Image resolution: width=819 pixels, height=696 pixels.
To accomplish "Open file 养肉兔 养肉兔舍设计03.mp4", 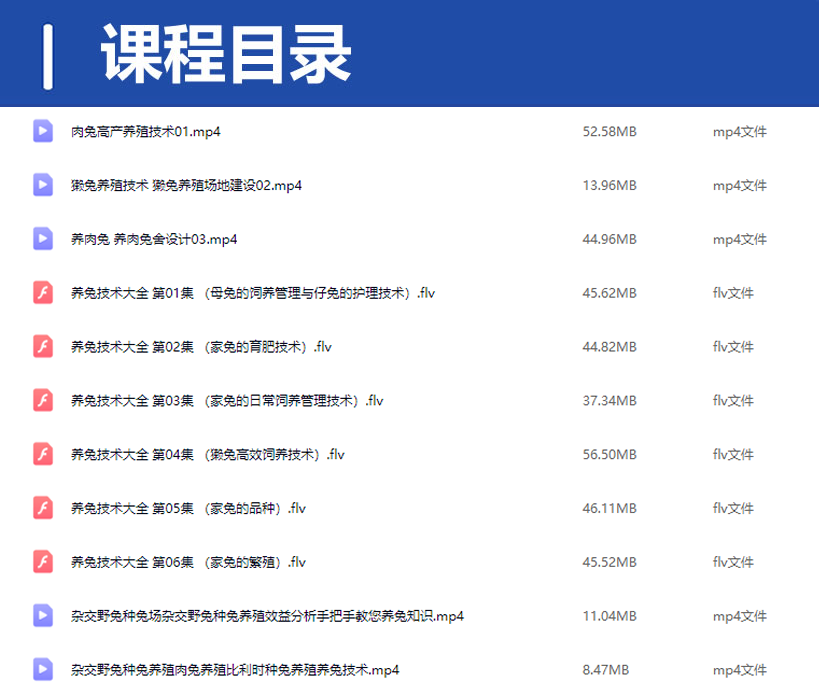I will click(154, 239).
